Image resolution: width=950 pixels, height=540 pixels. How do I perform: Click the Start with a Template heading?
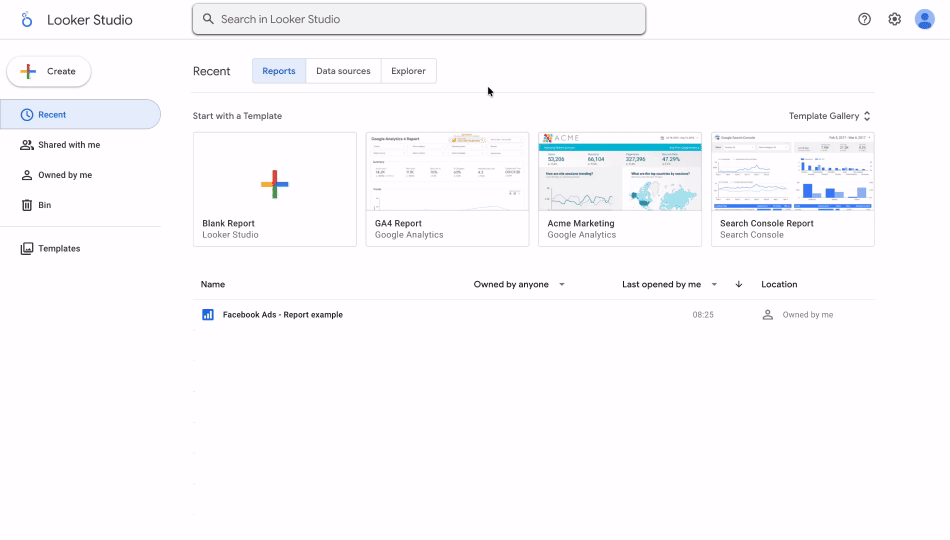[237, 116]
